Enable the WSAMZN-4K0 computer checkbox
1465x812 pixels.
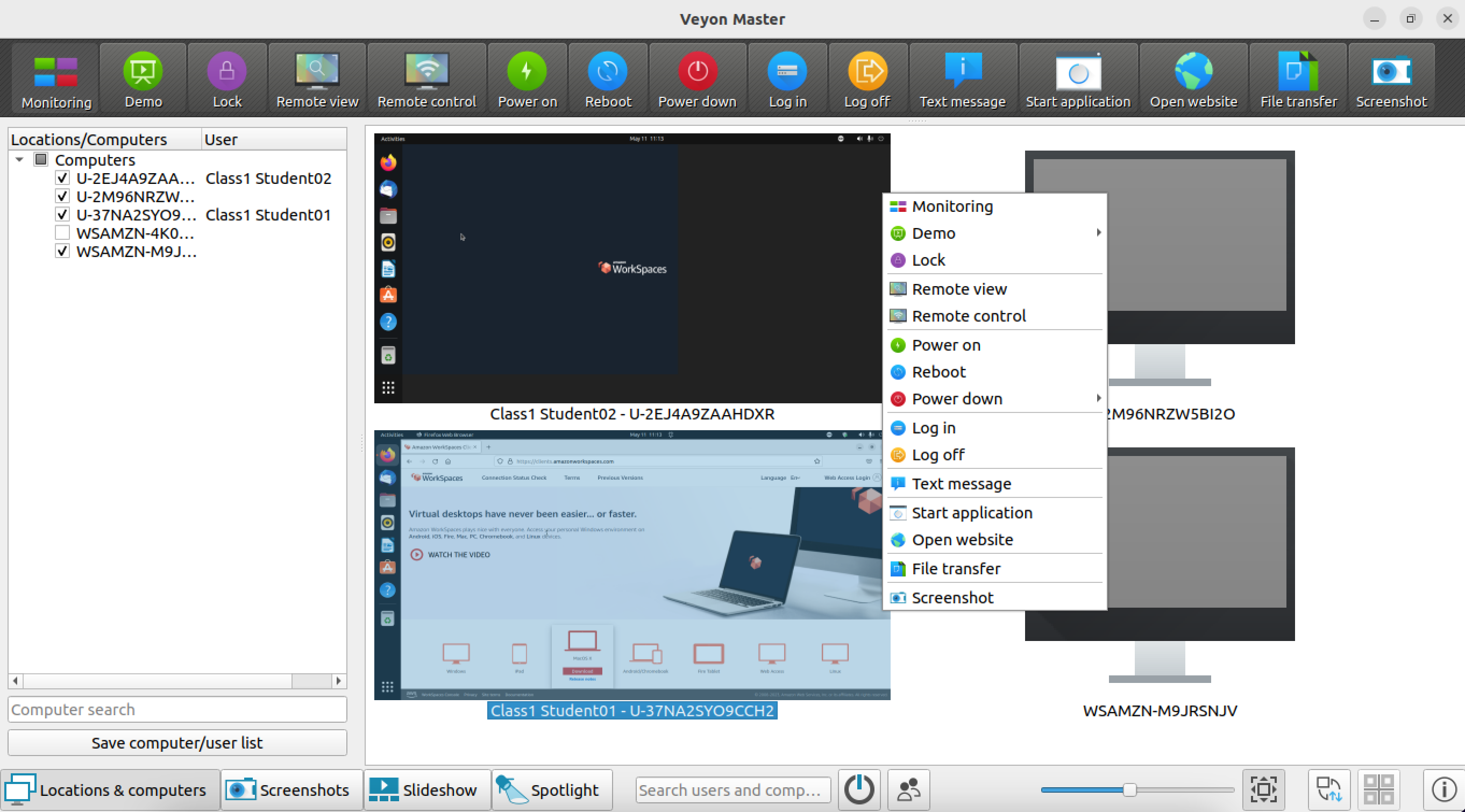pyautogui.click(x=62, y=233)
